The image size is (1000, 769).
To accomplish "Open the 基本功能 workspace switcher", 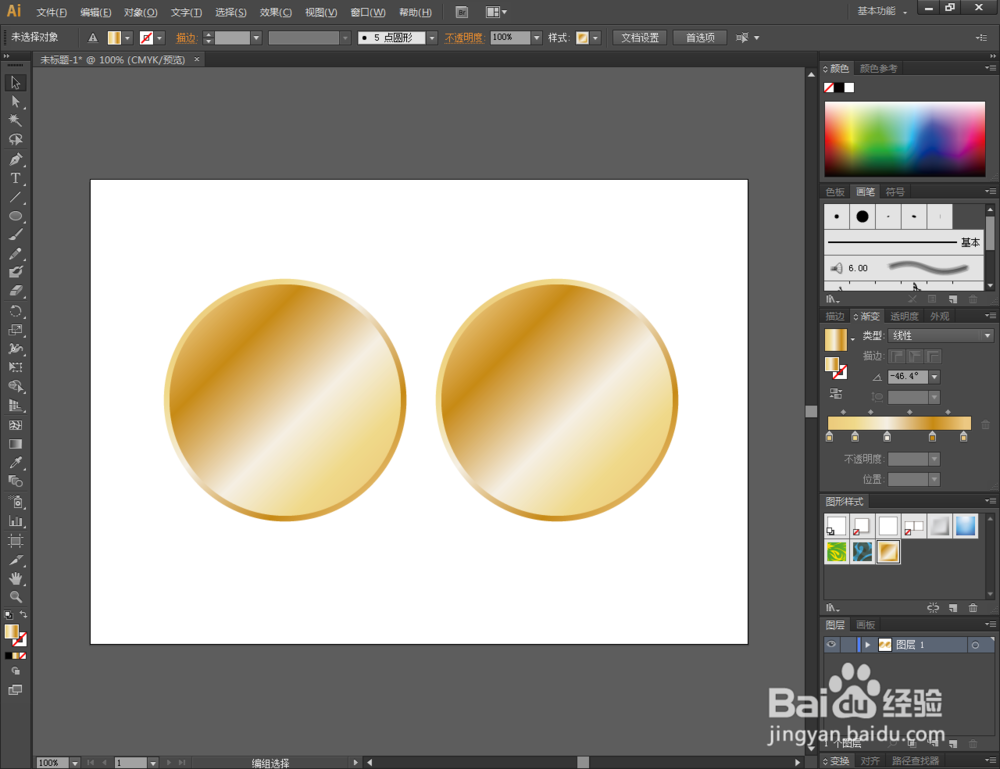I will click(882, 11).
